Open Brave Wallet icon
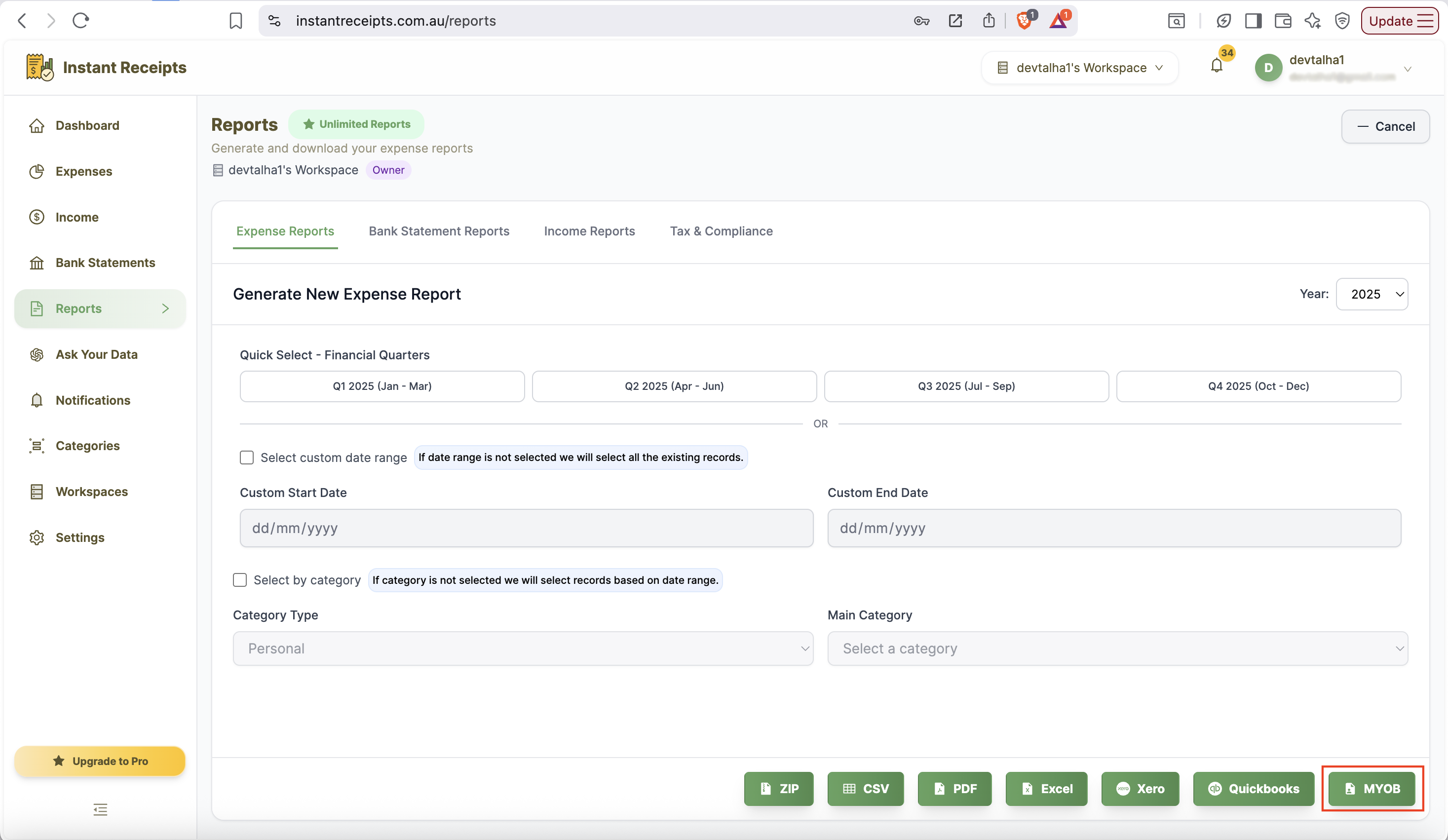This screenshot has height=840, width=1448. point(1283,21)
